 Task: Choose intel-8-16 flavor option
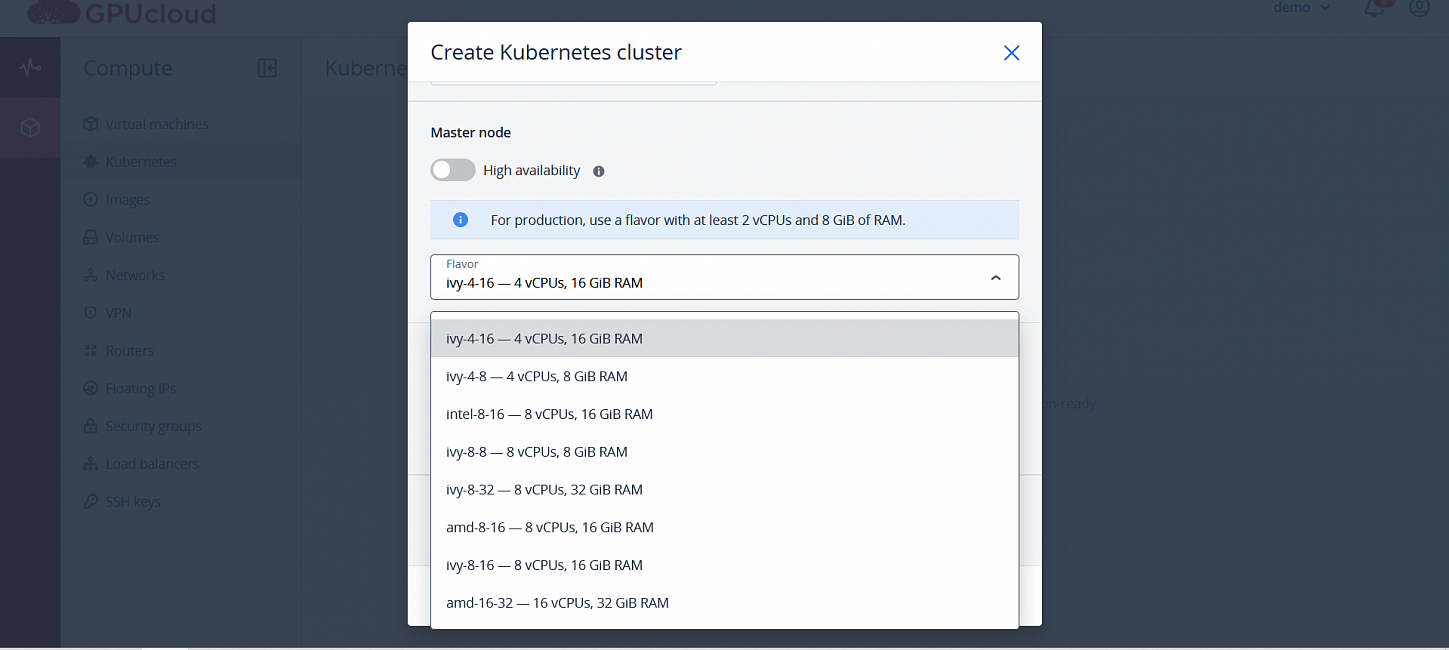pos(725,414)
